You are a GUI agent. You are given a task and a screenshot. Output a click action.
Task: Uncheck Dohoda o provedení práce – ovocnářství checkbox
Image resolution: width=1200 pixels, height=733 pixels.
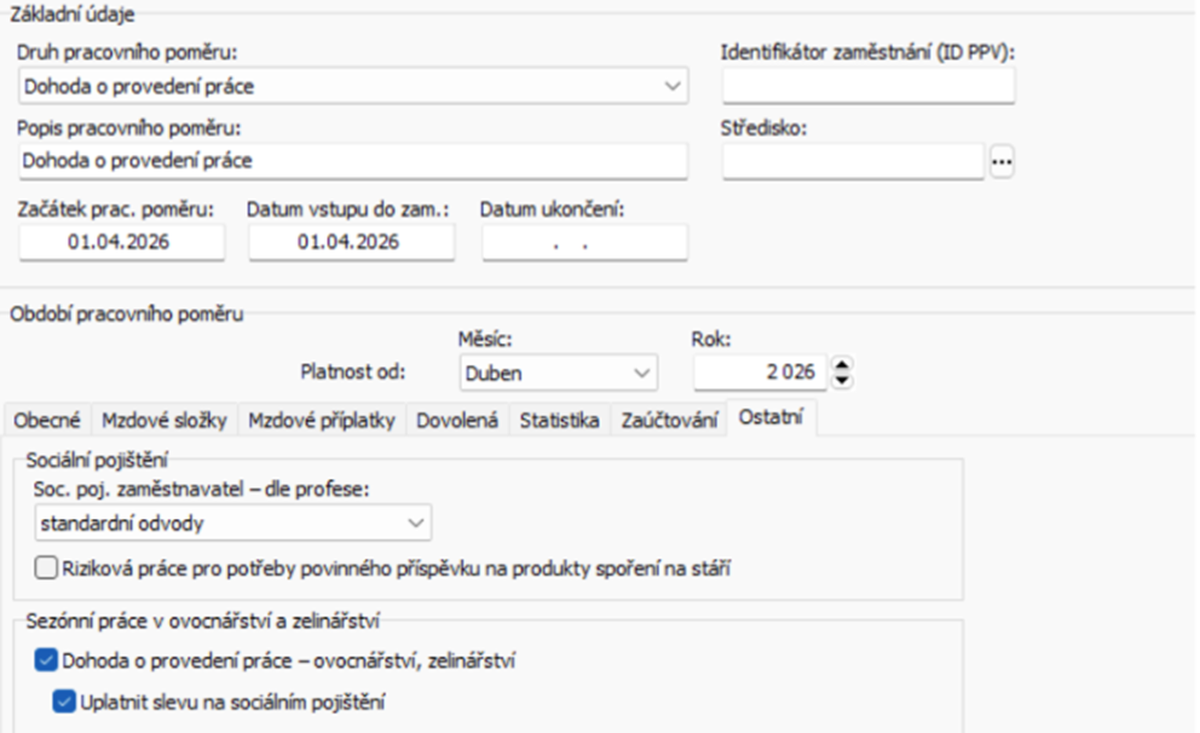point(46,661)
